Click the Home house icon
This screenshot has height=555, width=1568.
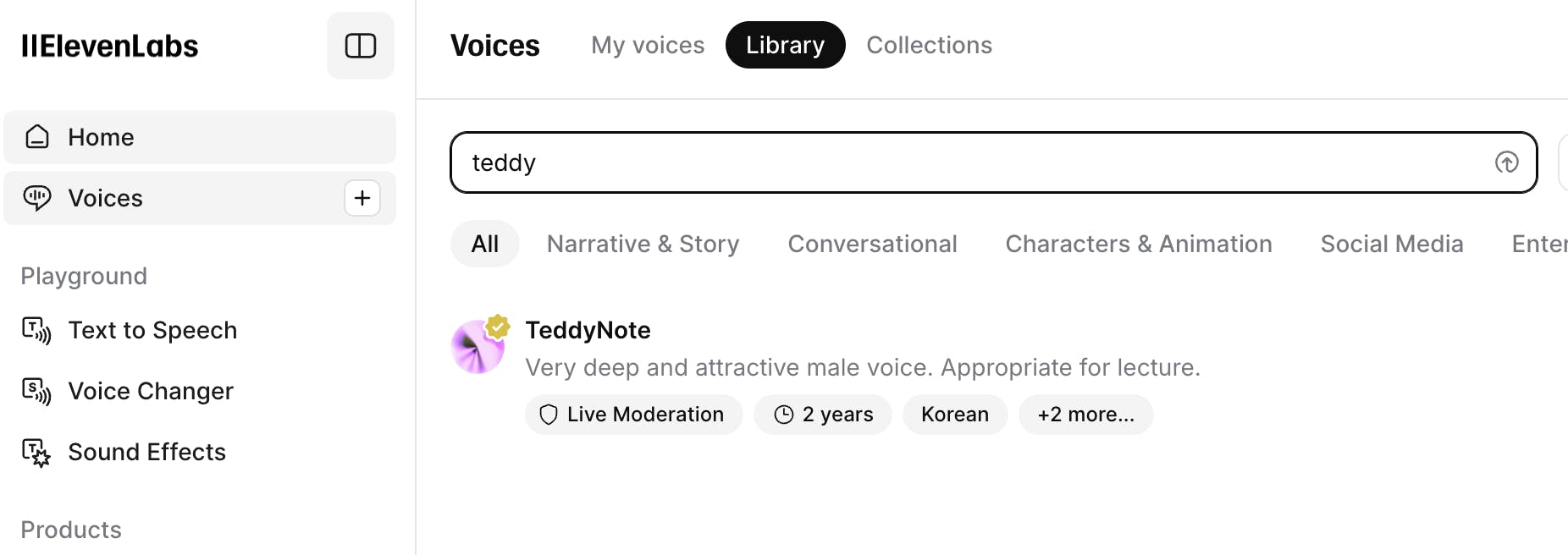click(37, 137)
